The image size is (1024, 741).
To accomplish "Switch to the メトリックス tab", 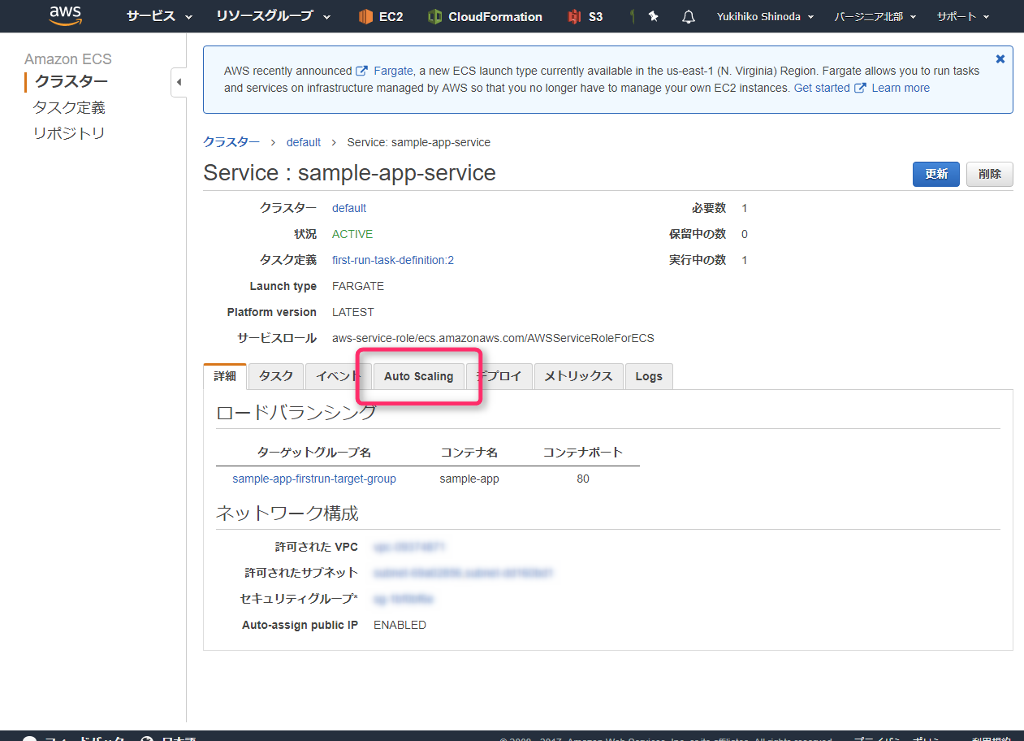I will (x=579, y=376).
